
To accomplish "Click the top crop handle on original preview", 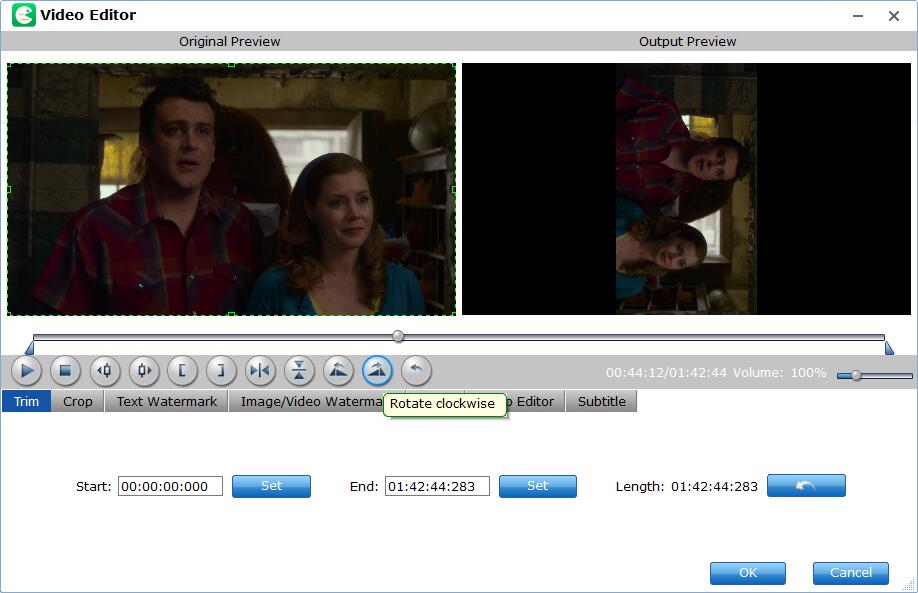I will (231, 64).
